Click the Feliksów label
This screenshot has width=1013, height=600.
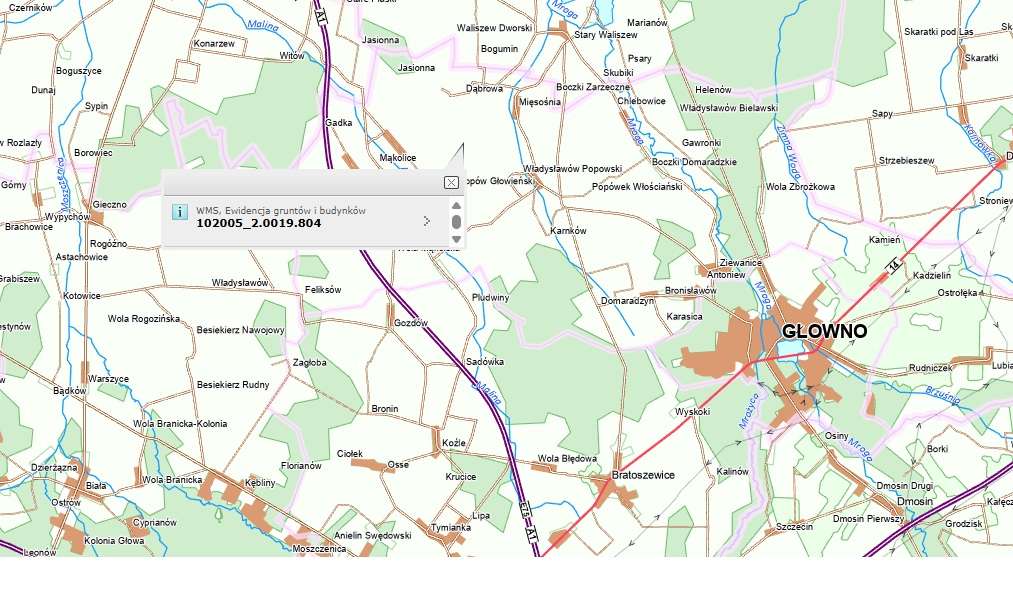pyautogui.click(x=323, y=290)
